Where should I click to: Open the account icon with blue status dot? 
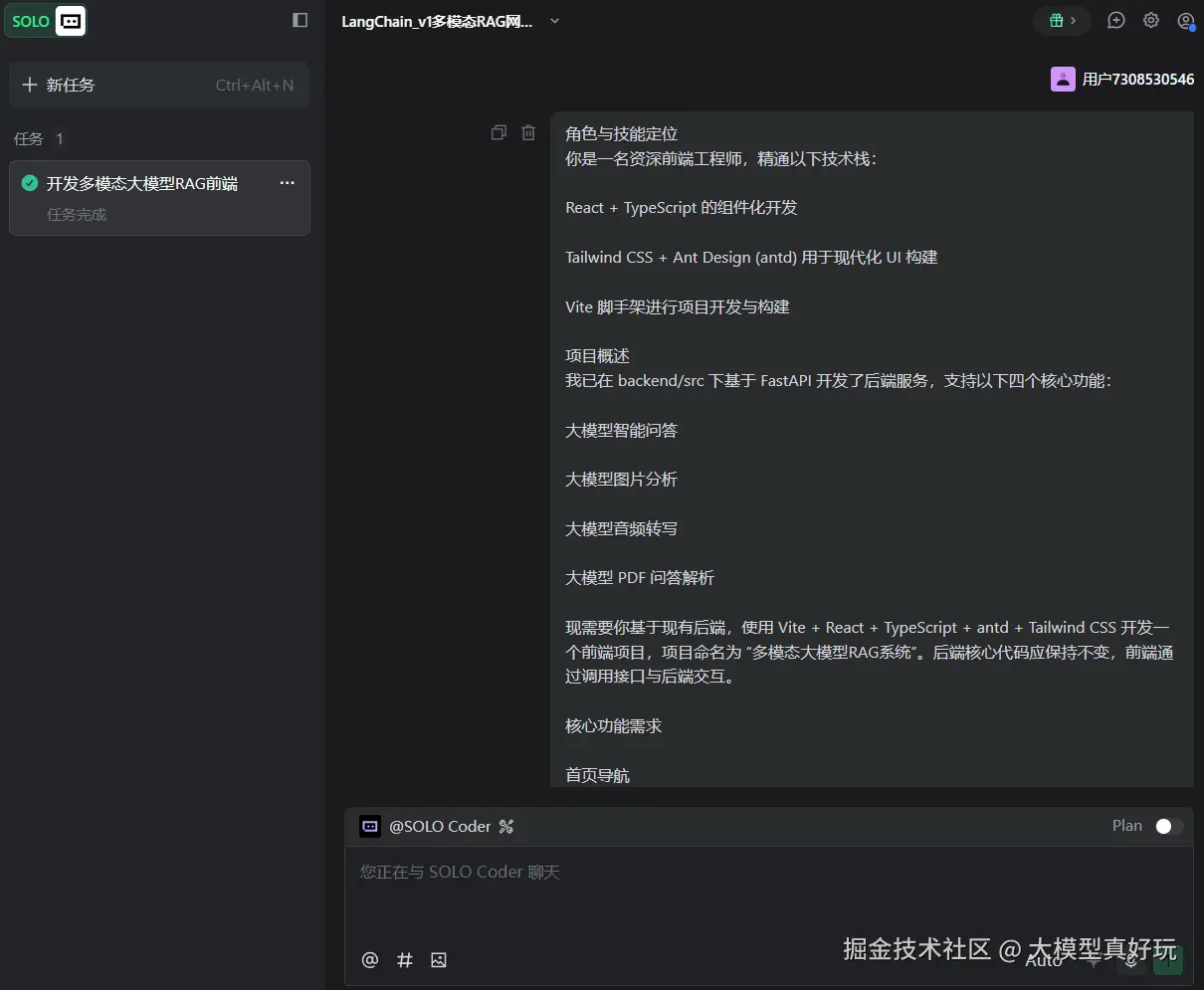(1186, 20)
